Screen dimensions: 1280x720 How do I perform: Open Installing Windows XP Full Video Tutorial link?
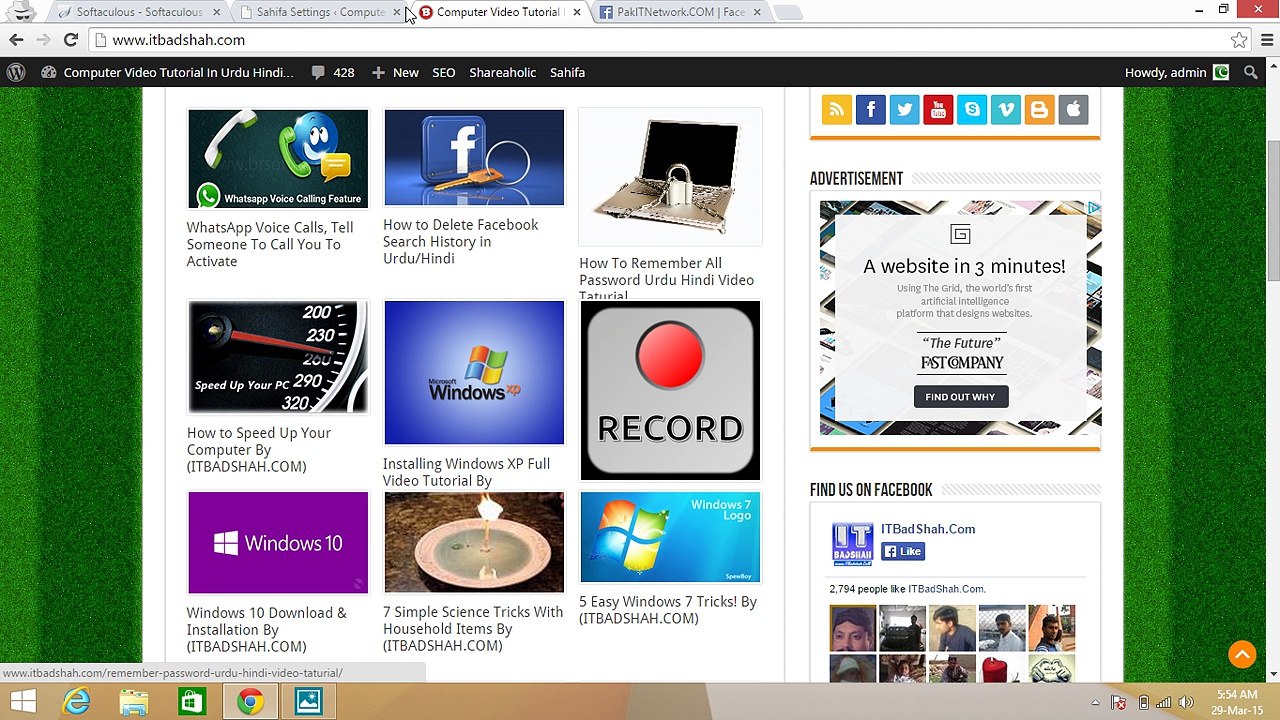[x=466, y=472]
